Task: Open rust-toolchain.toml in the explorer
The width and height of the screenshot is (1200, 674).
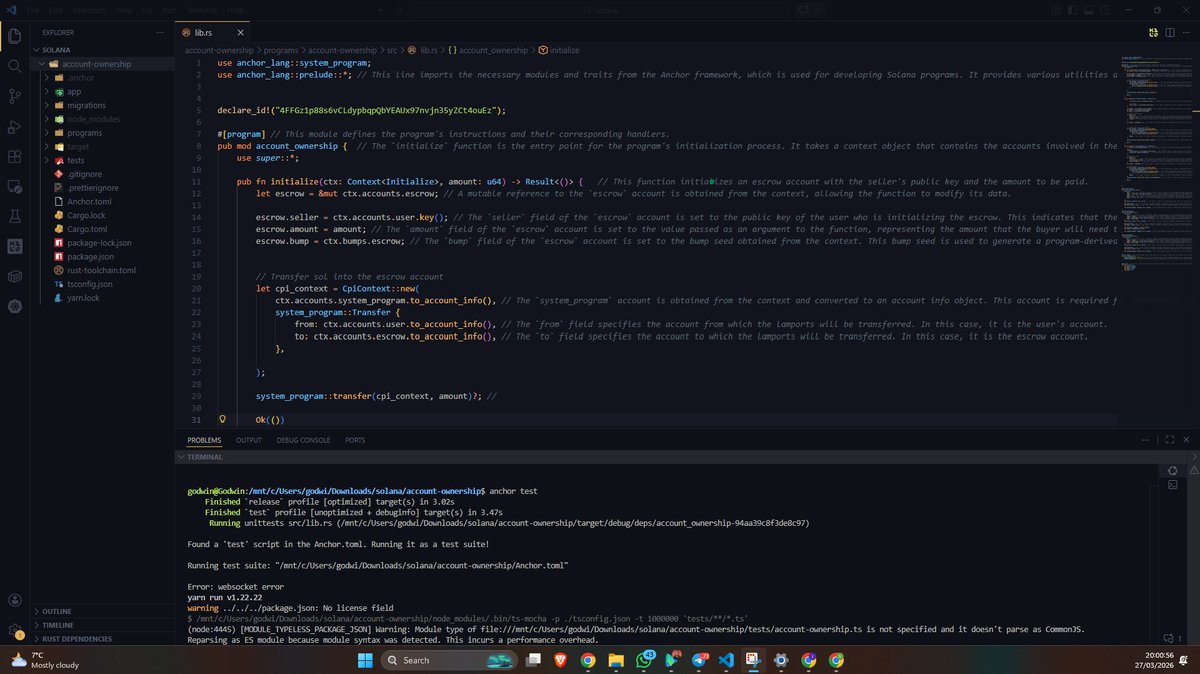Action: (103, 270)
